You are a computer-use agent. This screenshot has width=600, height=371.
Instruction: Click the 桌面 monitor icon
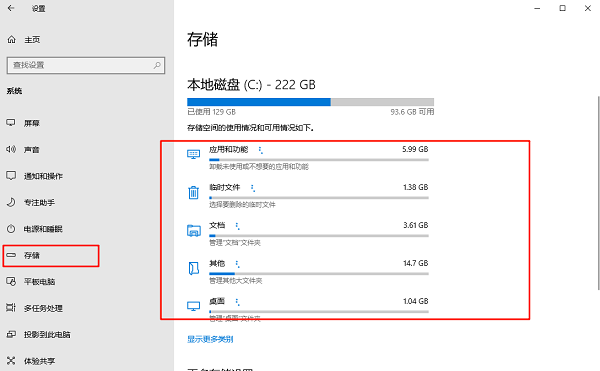193,306
